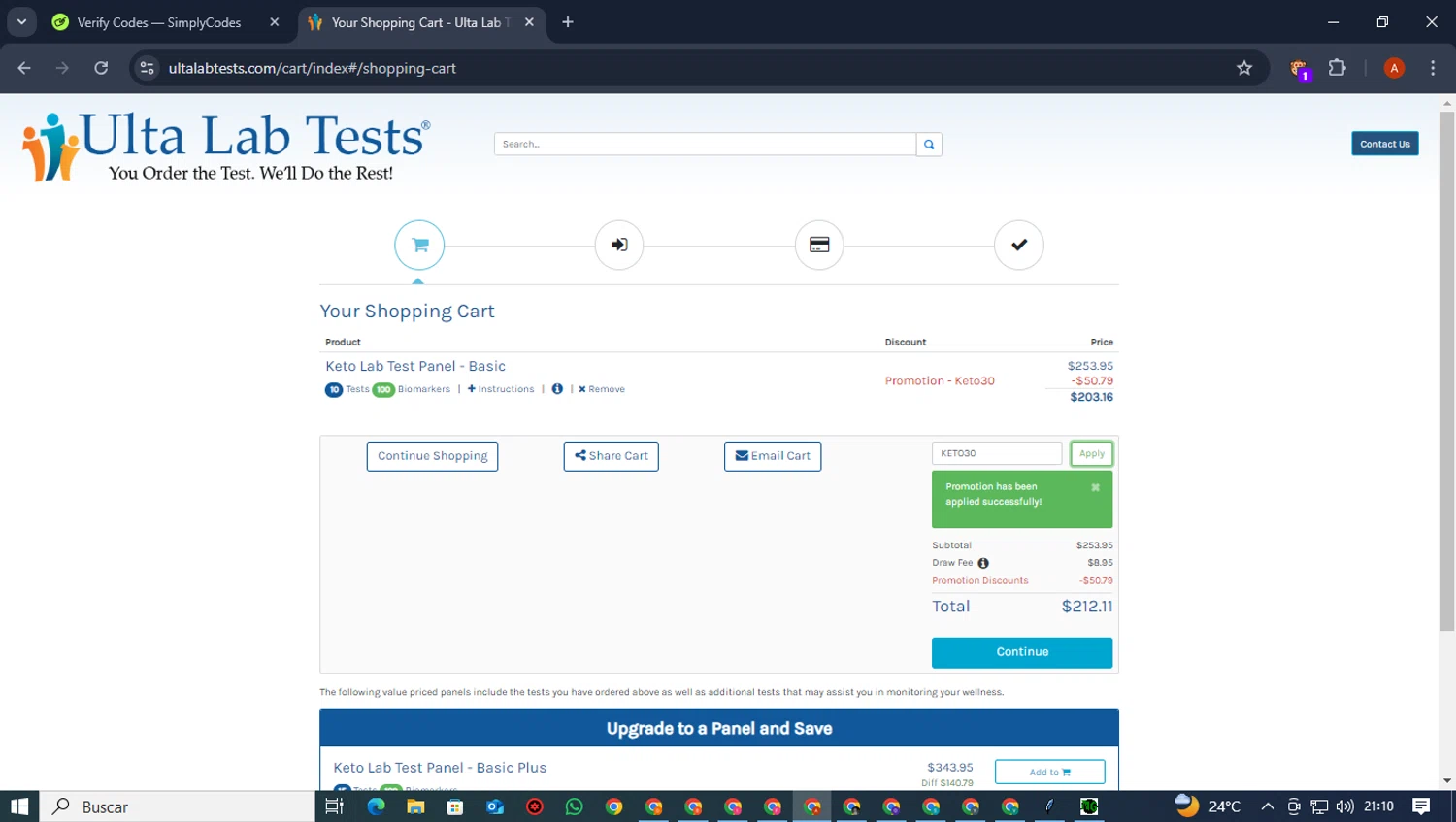The height and width of the screenshot is (822, 1456).
Task: Click the payment card step icon
Action: [819, 245]
